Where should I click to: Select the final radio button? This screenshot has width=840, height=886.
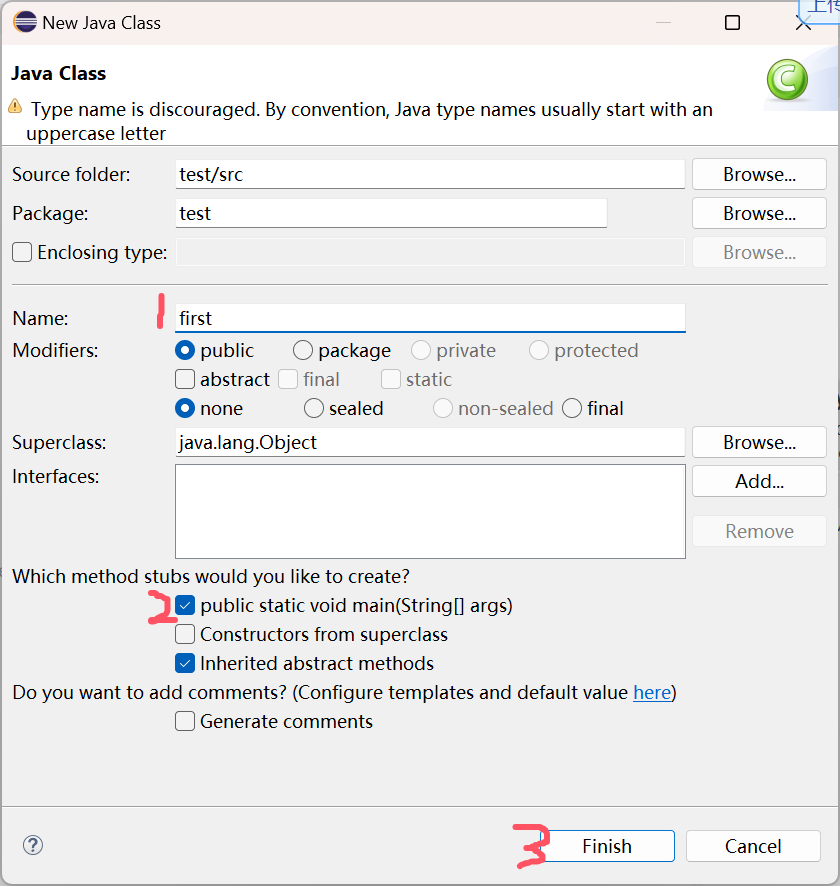[572, 408]
